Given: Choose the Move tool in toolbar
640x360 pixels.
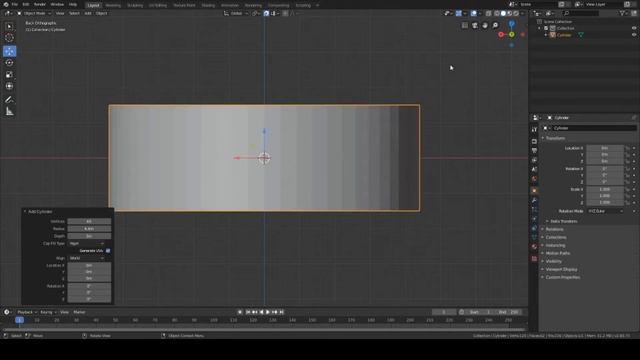Looking at the screenshot, I should [9, 51].
